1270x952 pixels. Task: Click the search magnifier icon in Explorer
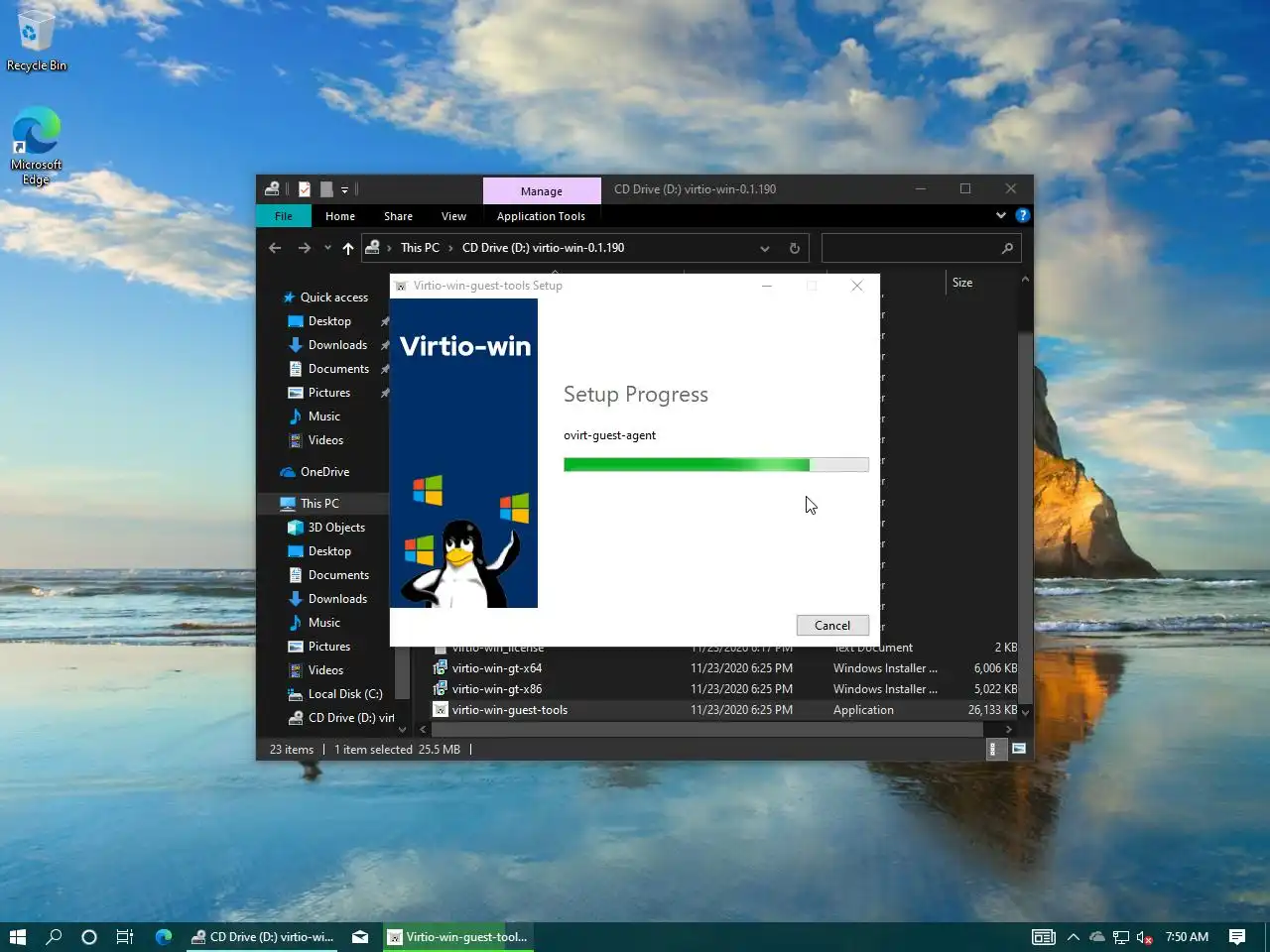point(1007,248)
